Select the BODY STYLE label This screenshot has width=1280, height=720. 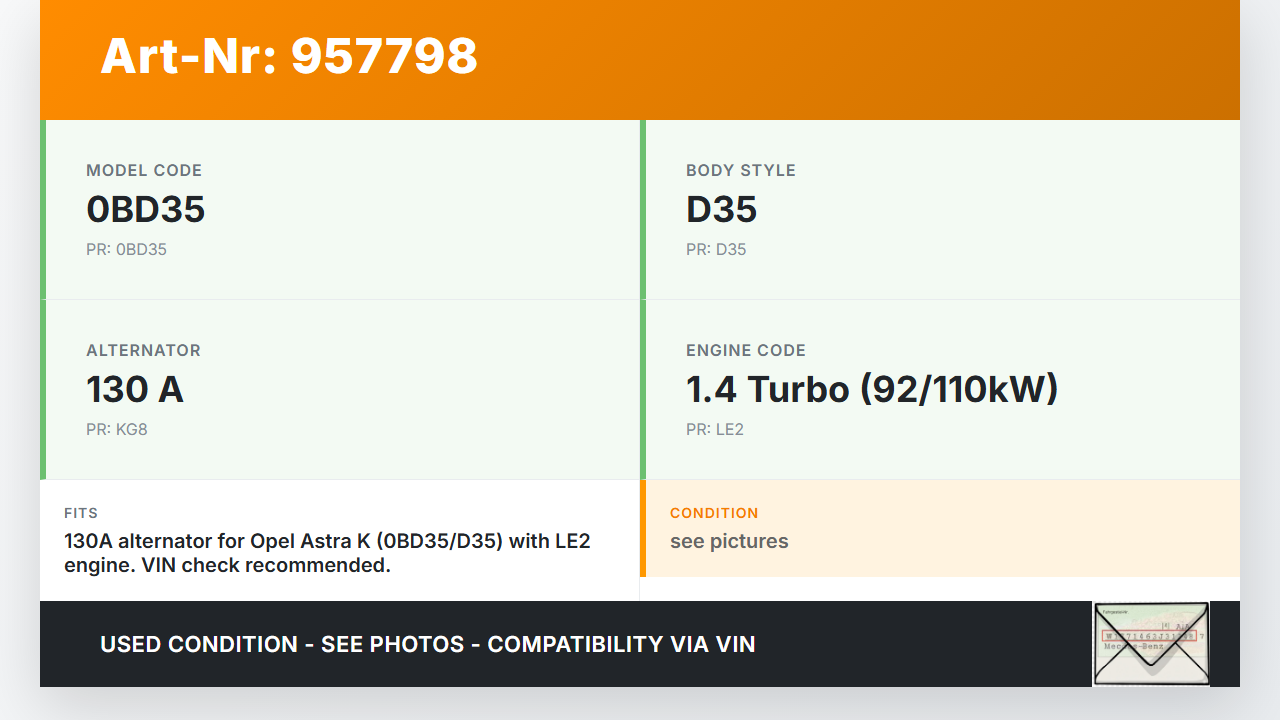741,170
